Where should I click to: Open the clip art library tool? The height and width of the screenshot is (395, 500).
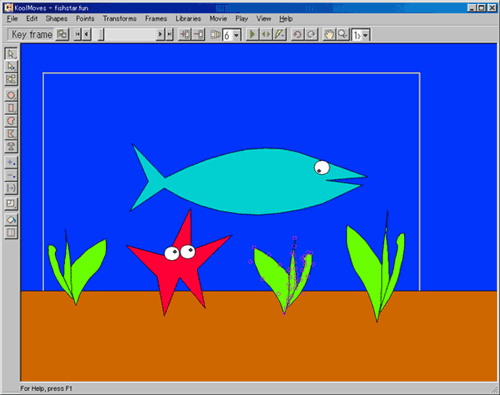(x=11, y=146)
